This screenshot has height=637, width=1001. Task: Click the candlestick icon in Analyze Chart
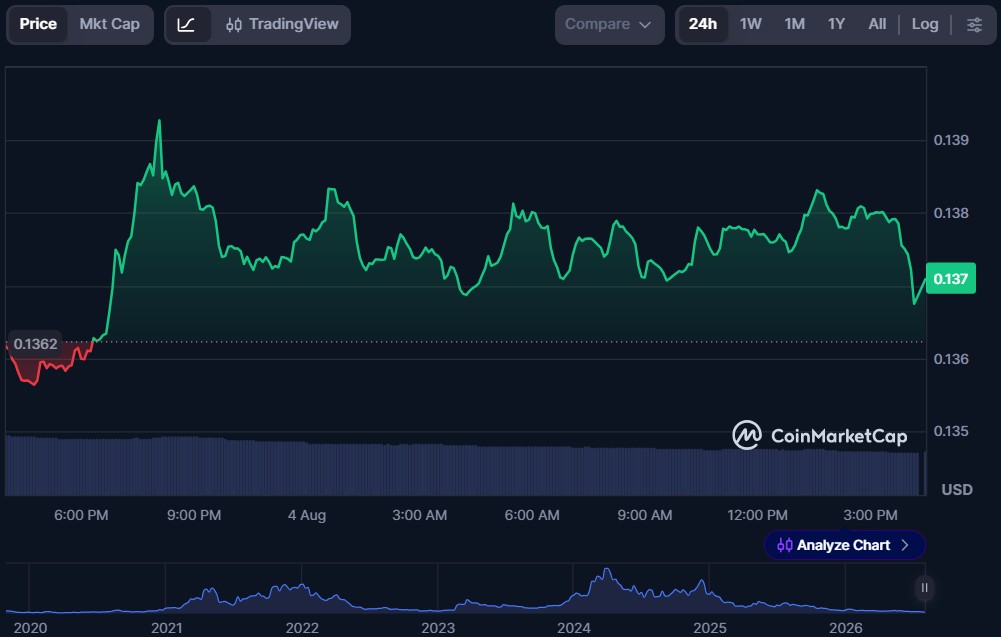[x=785, y=545]
